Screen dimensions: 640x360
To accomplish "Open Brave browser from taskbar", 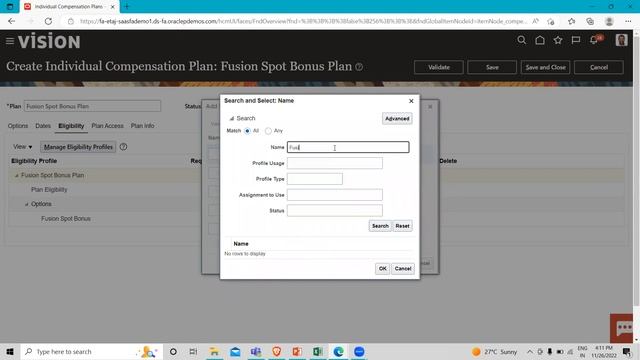I will coord(277,351).
